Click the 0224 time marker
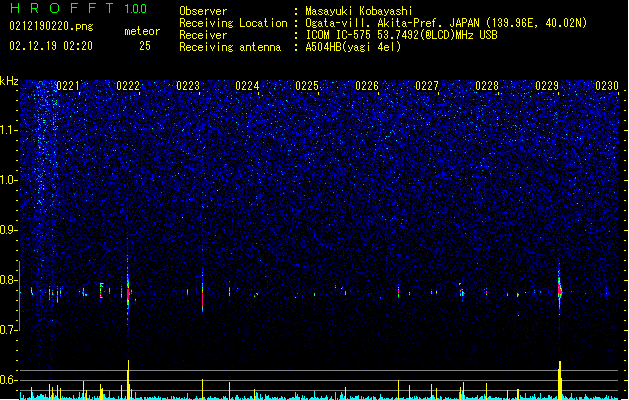This screenshot has width=629, height=400. click(x=247, y=86)
